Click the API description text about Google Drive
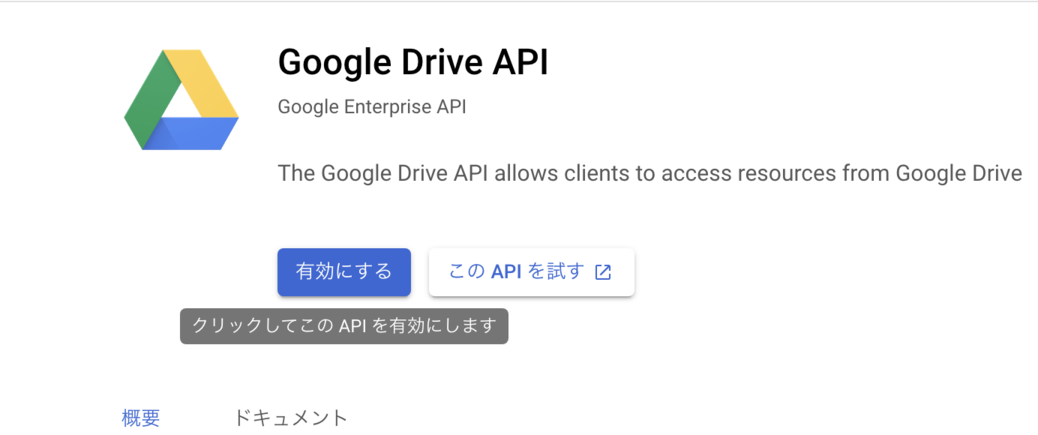The image size is (1038, 435). click(x=650, y=173)
